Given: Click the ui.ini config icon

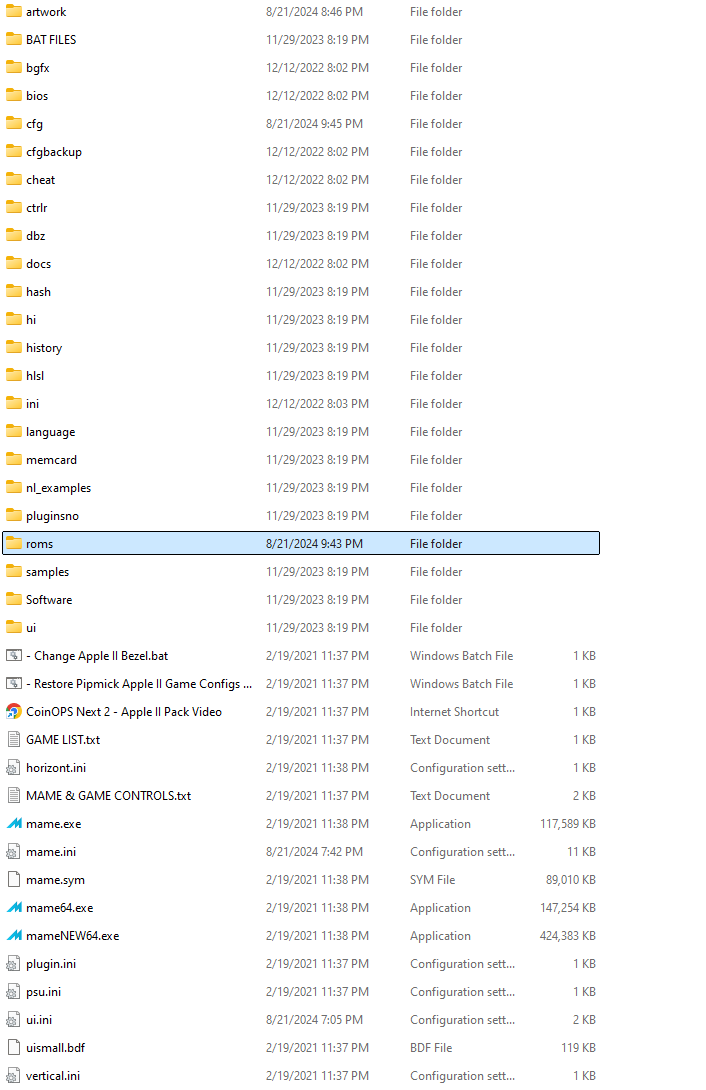Looking at the screenshot, I should (14, 1020).
